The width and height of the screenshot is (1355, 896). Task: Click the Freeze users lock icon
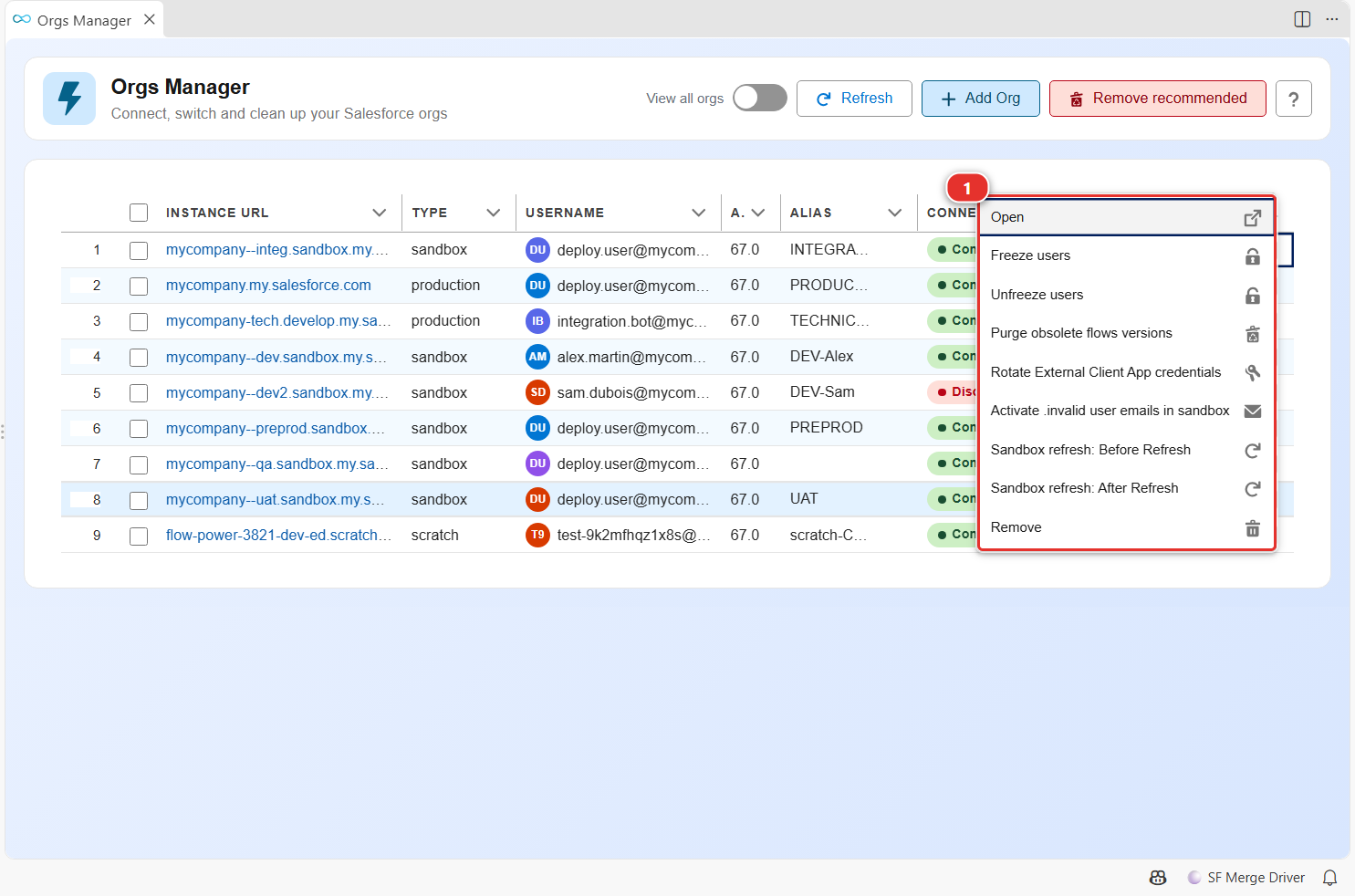pyautogui.click(x=1253, y=256)
